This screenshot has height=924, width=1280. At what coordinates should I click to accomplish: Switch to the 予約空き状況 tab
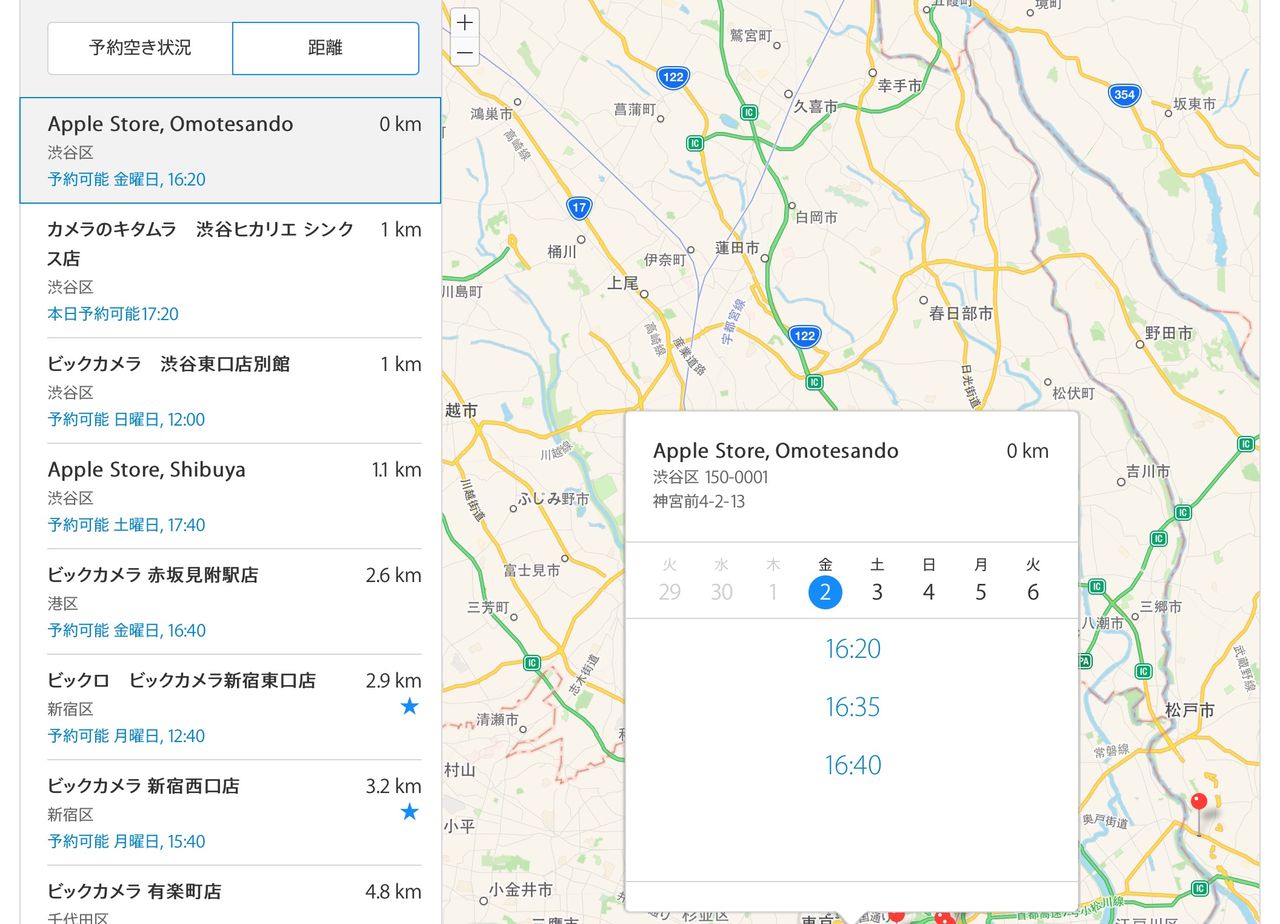click(x=140, y=48)
